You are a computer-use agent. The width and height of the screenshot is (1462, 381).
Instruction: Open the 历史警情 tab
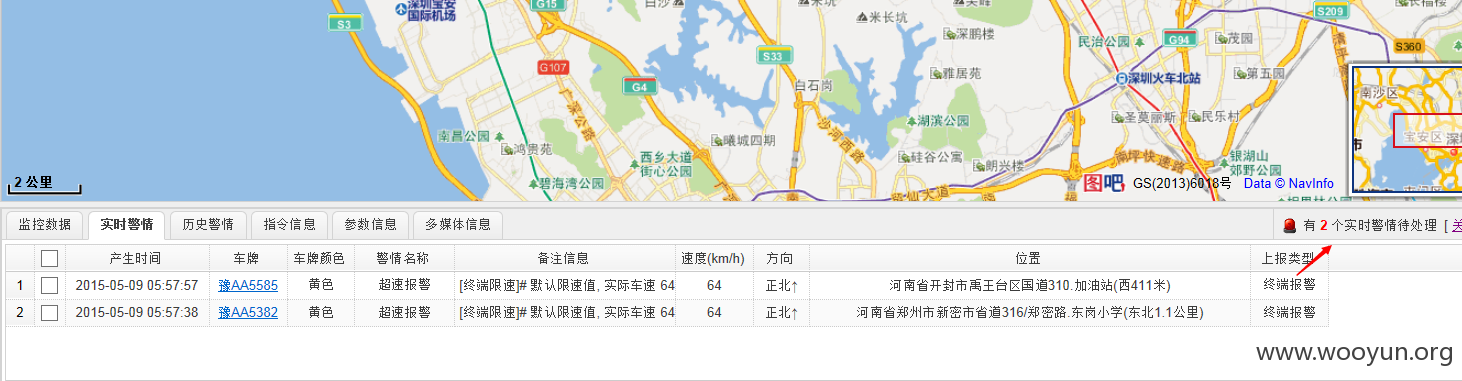click(207, 224)
